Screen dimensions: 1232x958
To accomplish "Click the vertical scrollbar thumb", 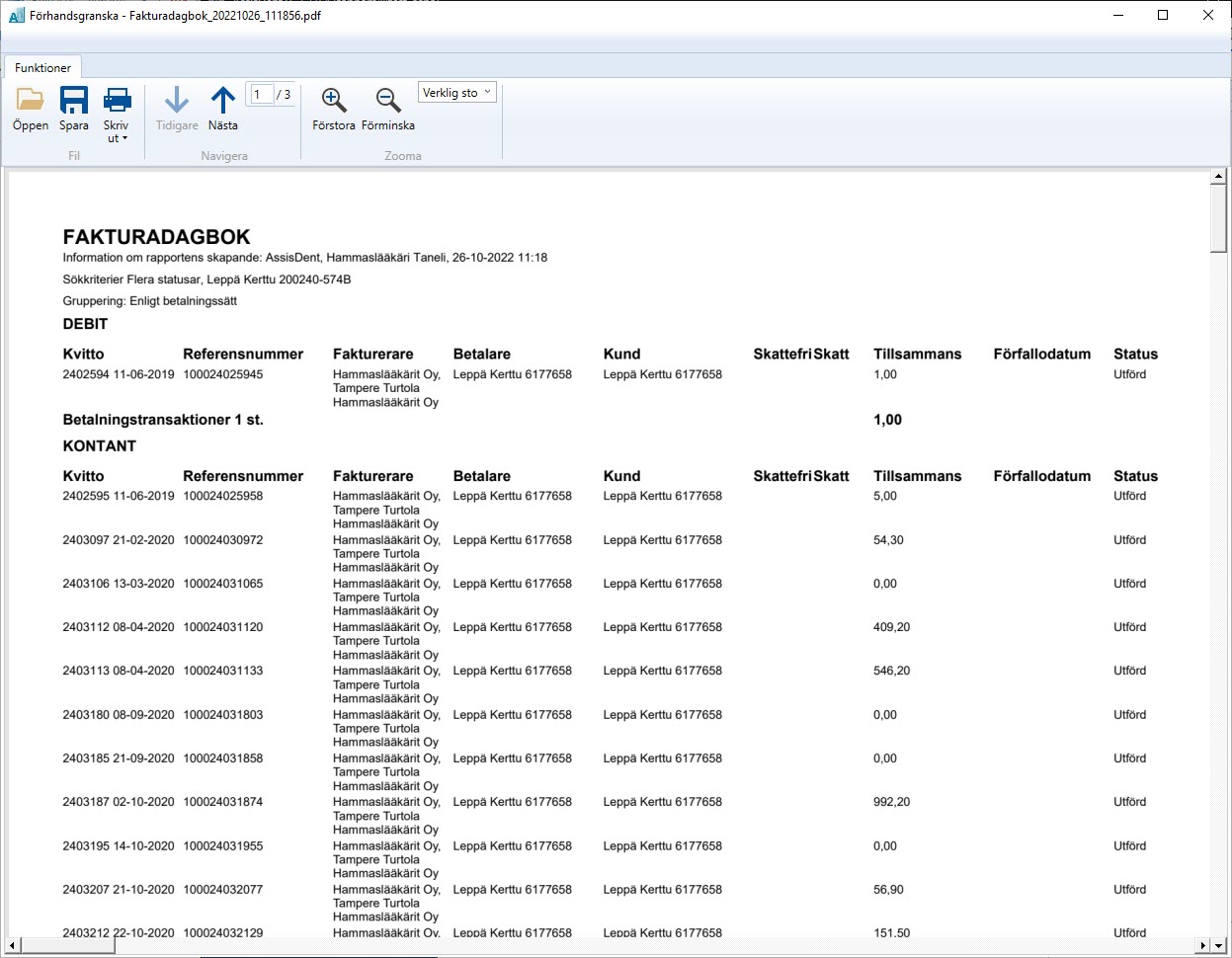I will pyautogui.click(x=1218, y=219).
